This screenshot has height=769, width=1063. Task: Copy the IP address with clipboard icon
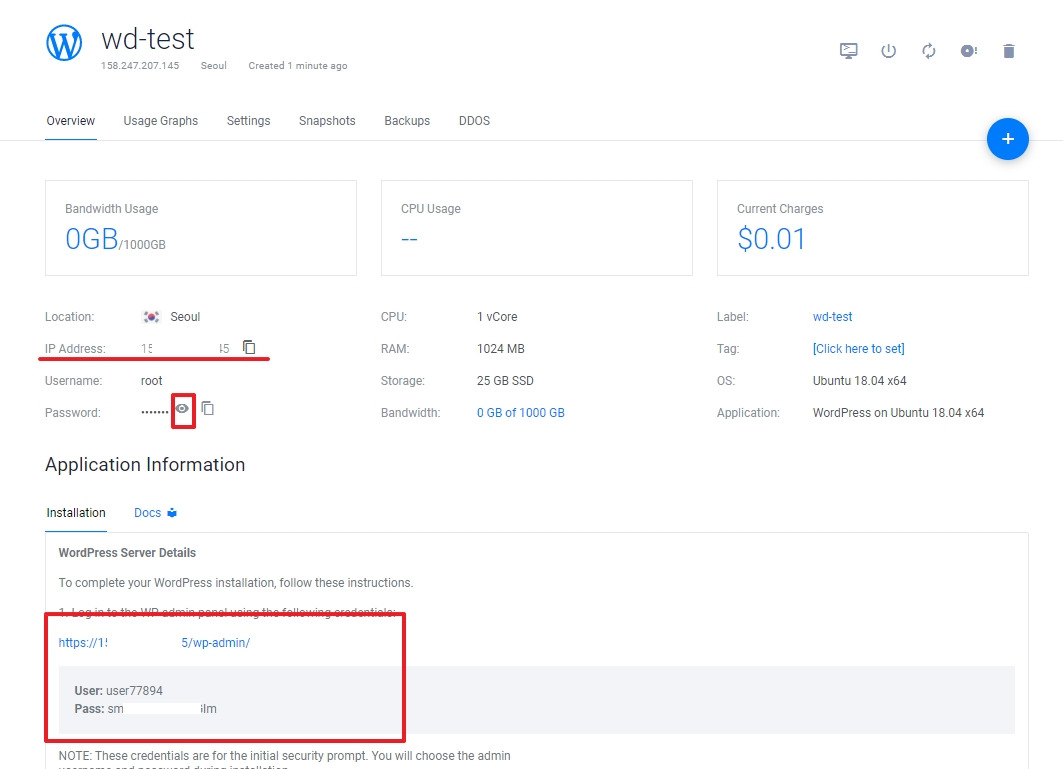[x=249, y=347]
